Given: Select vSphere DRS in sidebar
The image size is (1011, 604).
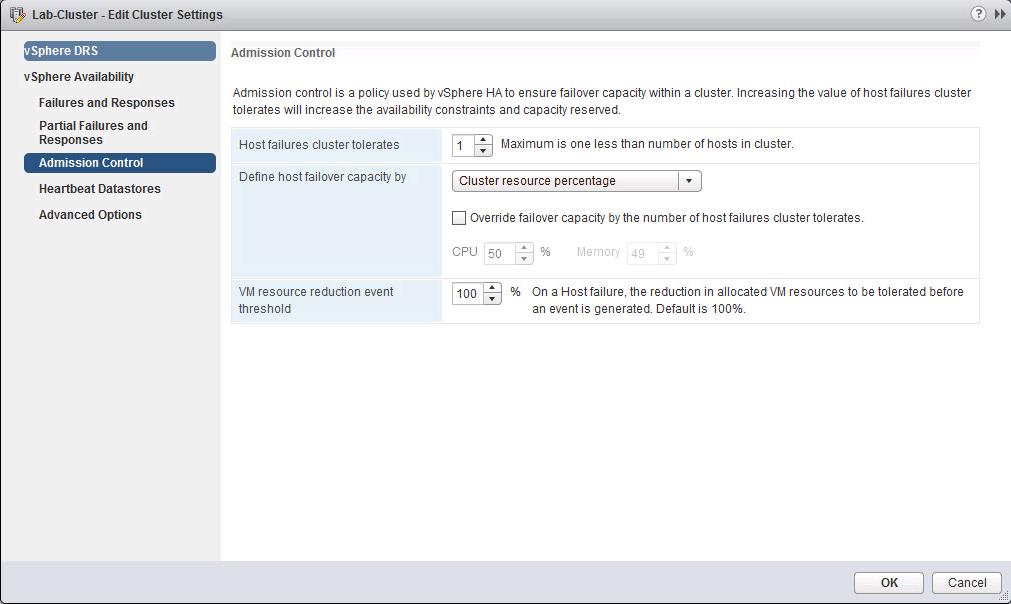Looking at the screenshot, I should click(x=119, y=51).
